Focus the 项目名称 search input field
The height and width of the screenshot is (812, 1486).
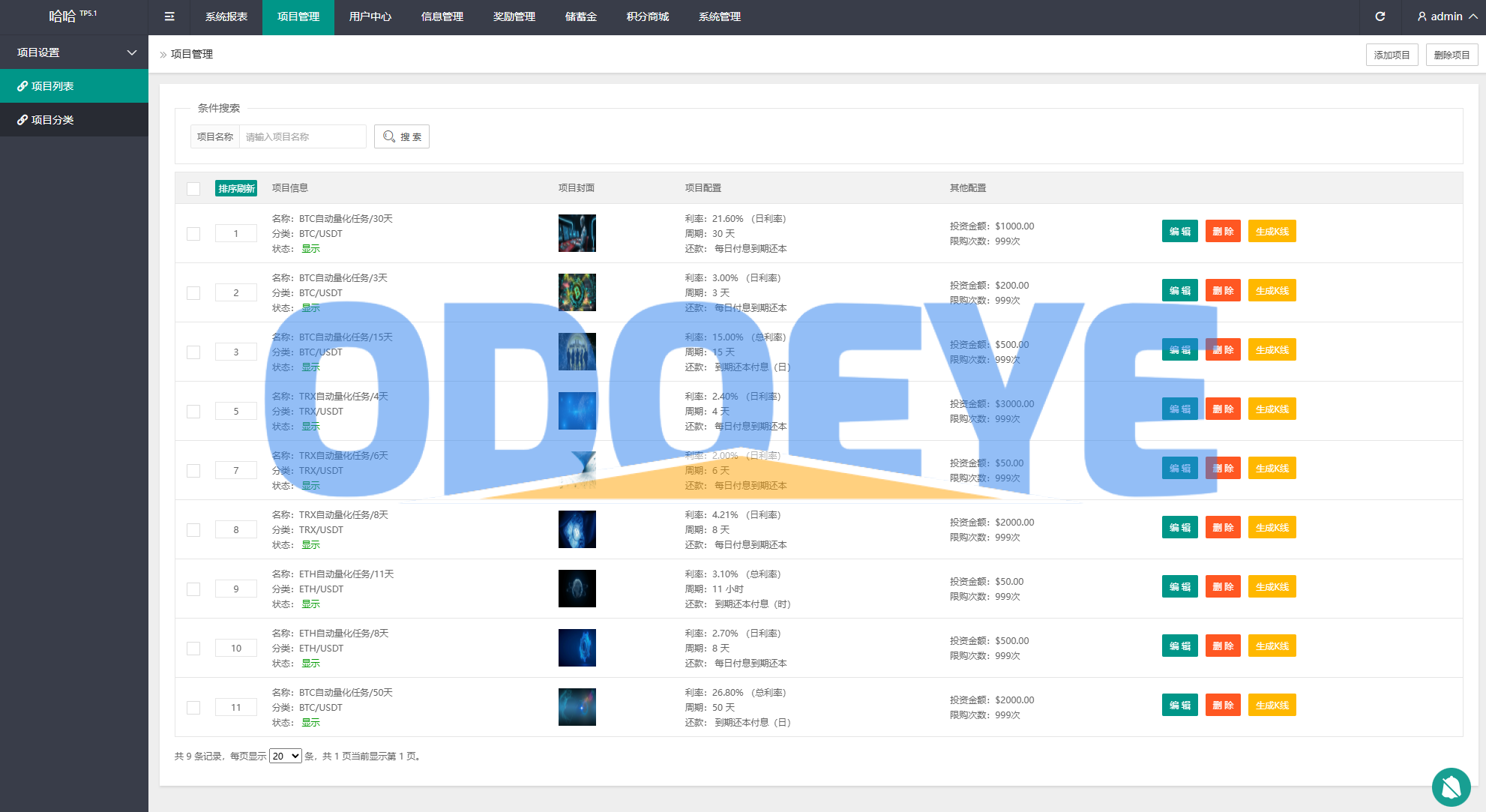pyautogui.click(x=302, y=136)
